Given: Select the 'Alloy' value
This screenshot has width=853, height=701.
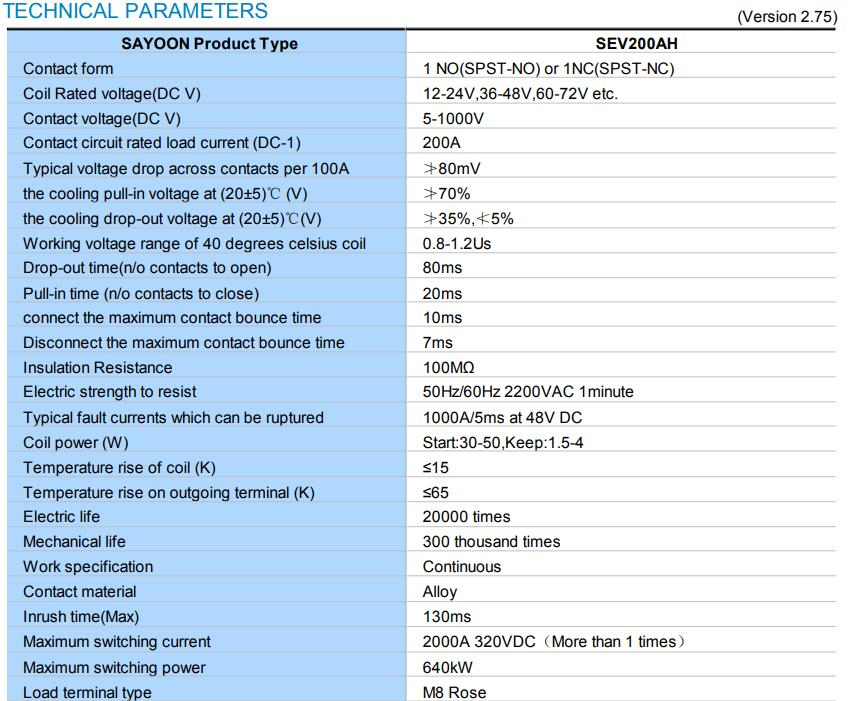Looking at the screenshot, I should (440, 592).
